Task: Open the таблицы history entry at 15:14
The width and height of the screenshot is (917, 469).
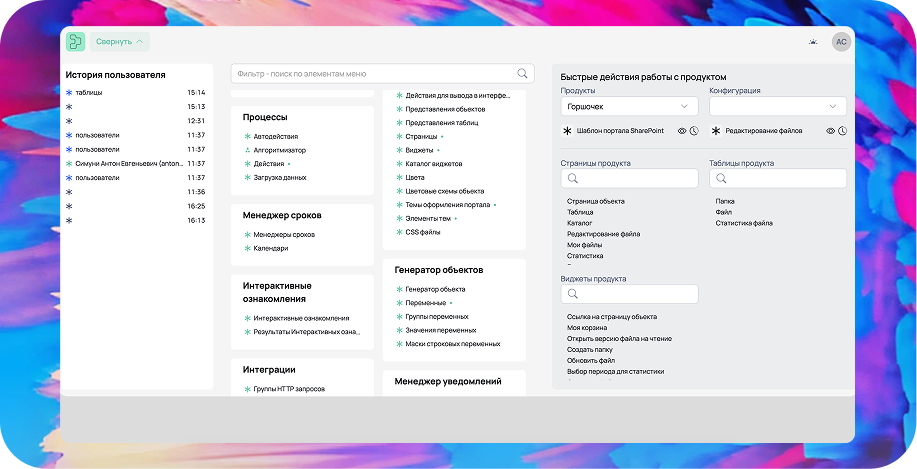Action: tap(88, 92)
